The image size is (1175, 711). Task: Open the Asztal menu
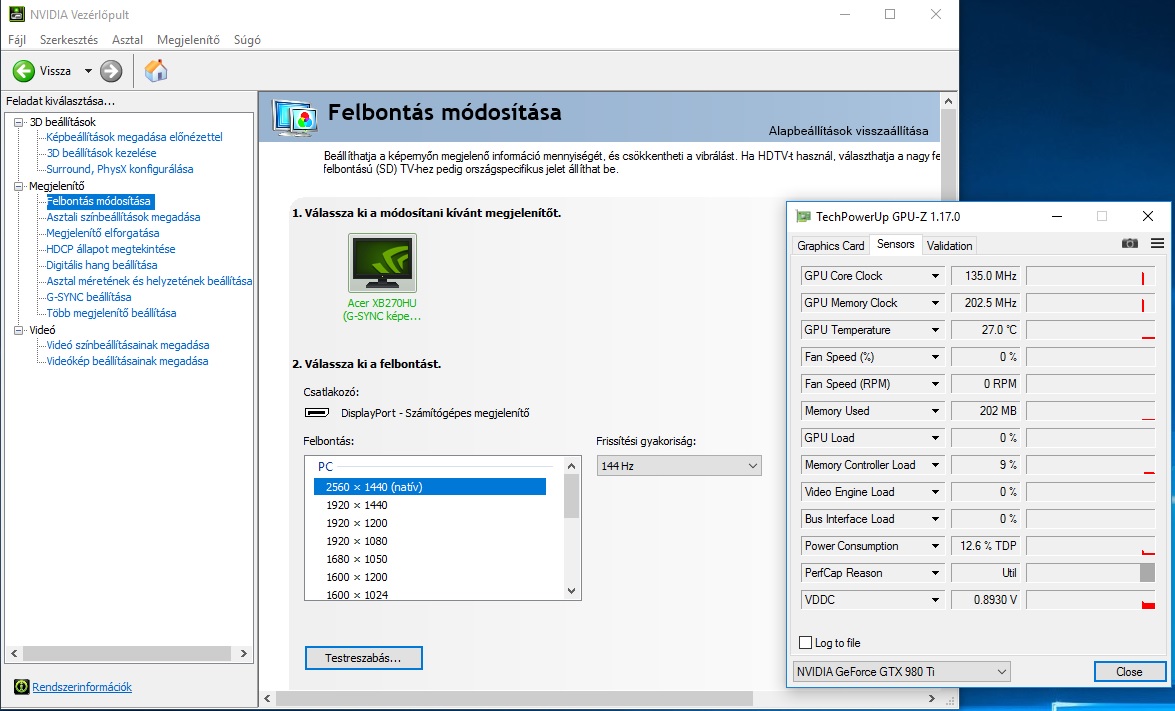[127, 40]
